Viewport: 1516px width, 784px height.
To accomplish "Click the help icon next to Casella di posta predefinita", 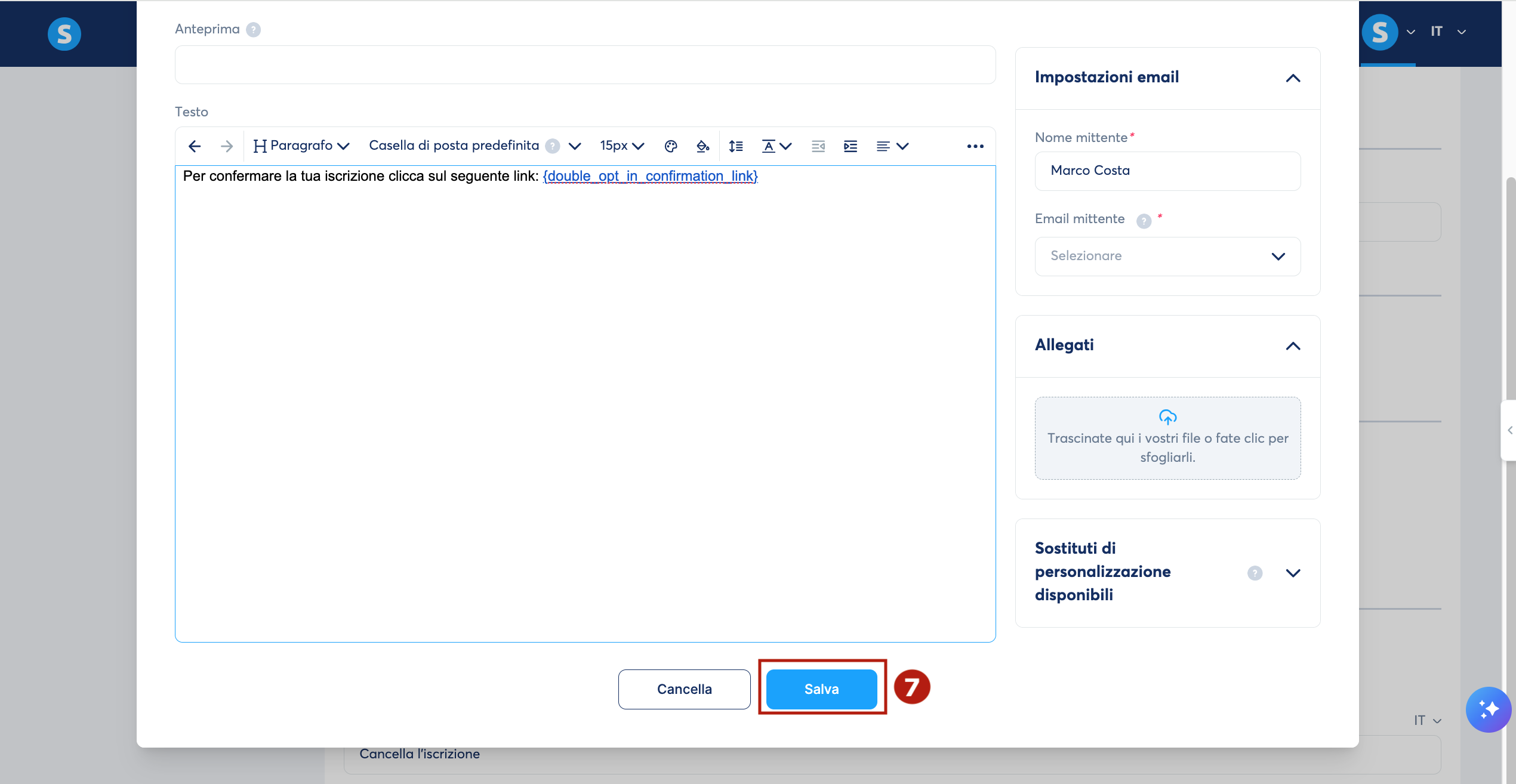I will point(553,146).
